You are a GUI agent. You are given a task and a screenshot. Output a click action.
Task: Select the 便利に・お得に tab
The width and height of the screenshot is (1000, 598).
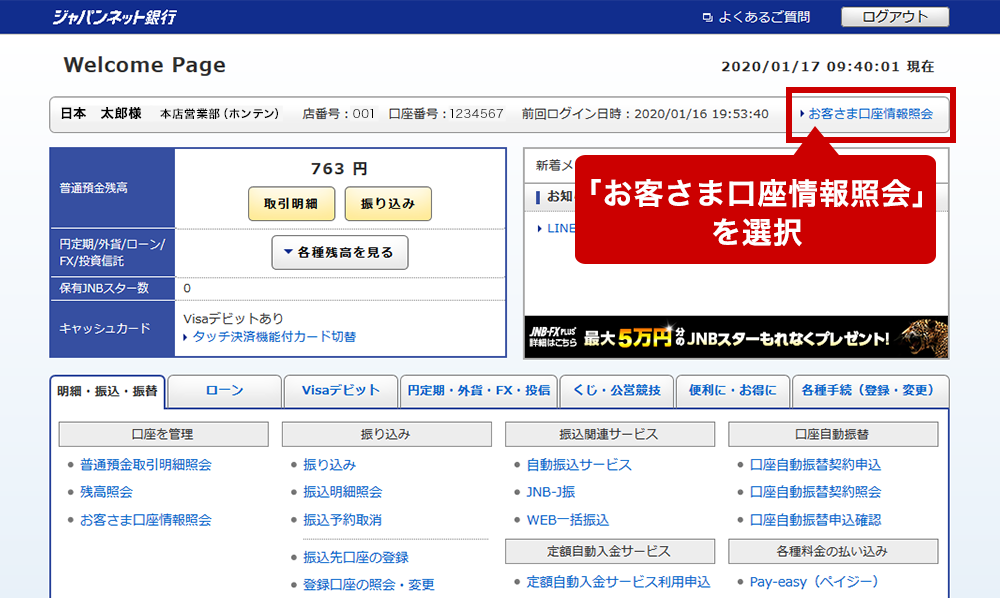tap(733, 390)
